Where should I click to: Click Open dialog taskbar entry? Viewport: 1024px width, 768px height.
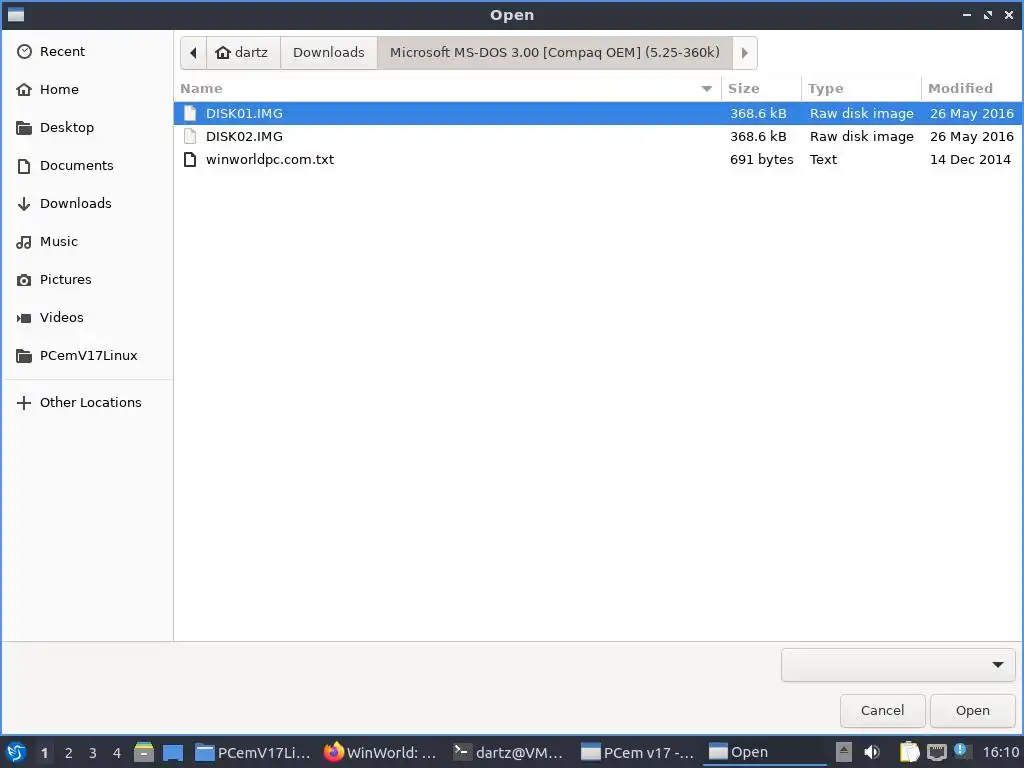coord(764,752)
